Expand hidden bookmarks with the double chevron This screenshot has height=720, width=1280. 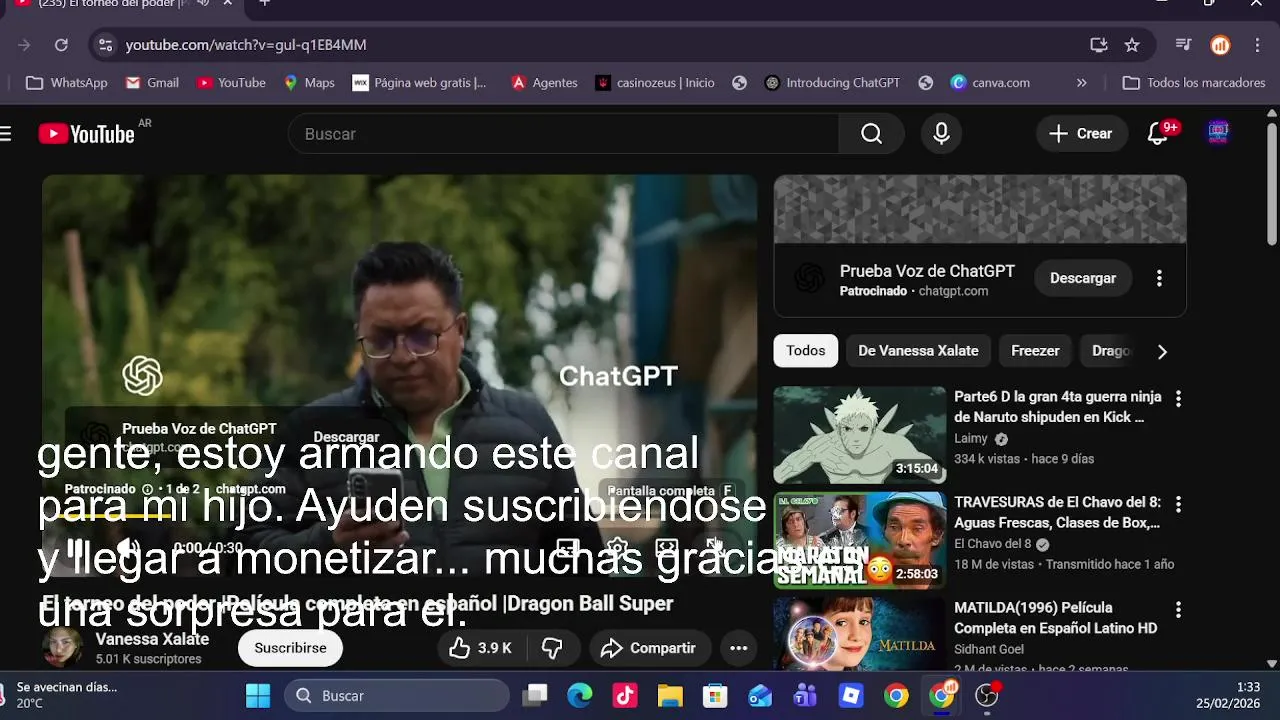coord(1081,83)
